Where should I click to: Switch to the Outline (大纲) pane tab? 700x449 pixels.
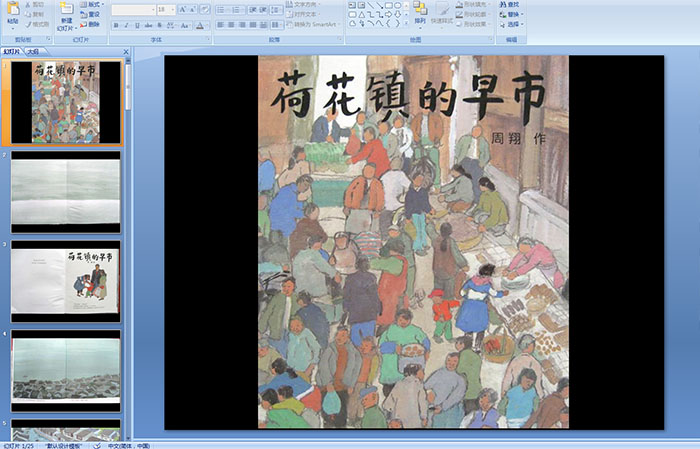[x=33, y=52]
